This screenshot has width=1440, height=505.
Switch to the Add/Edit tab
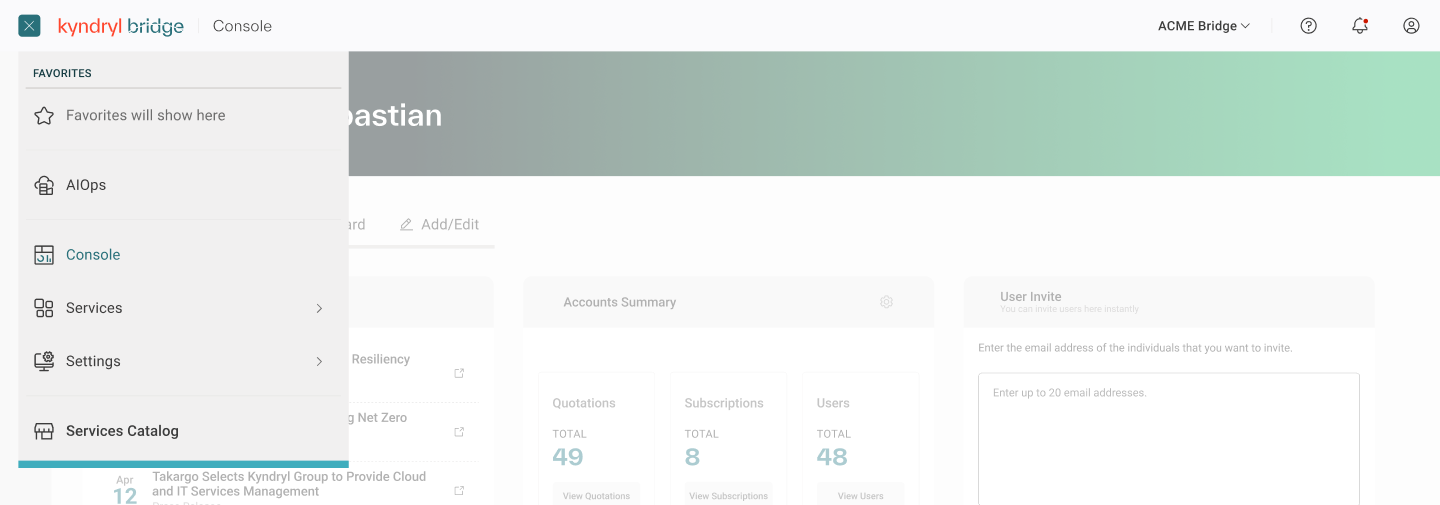pyautogui.click(x=439, y=225)
